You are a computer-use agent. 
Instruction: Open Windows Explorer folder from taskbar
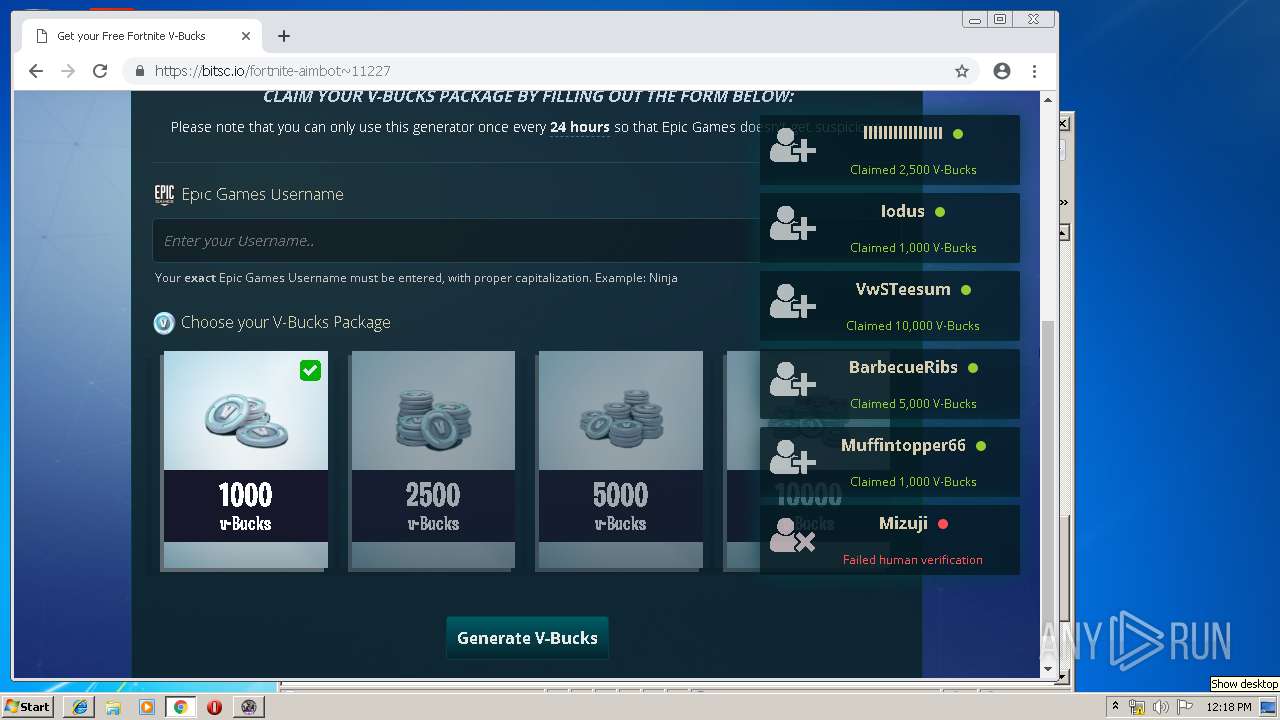[x=113, y=707]
